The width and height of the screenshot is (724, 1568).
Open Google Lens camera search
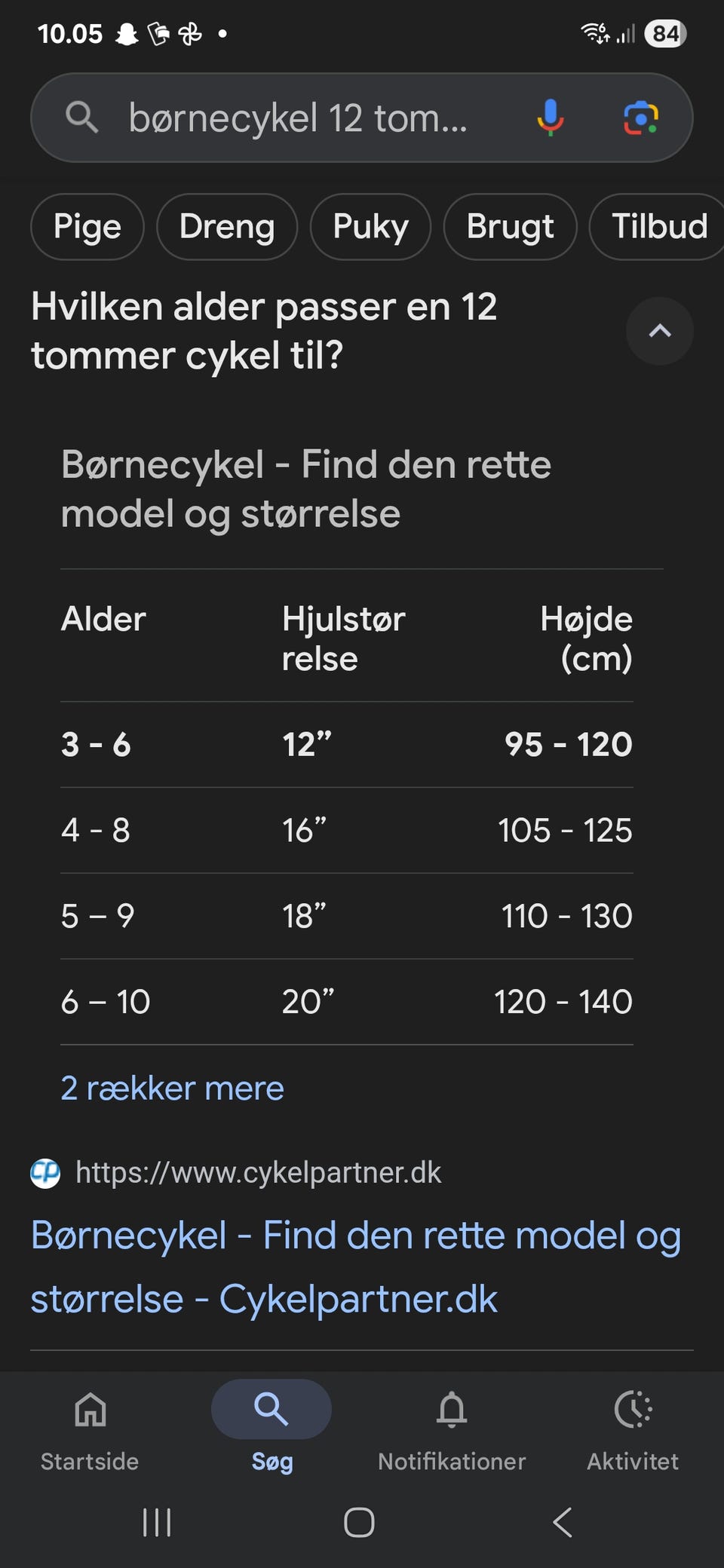coord(640,118)
